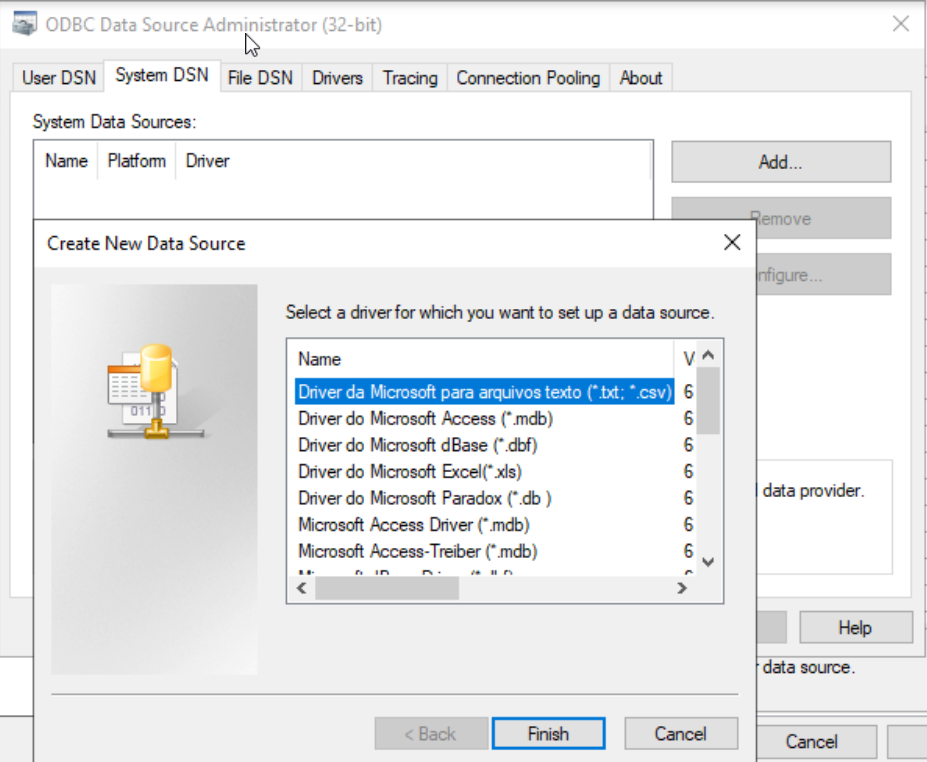Image resolution: width=927 pixels, height=762 pixels.
Task: Click Help in the ODBC Administrator window
Action: pos(855,627)
